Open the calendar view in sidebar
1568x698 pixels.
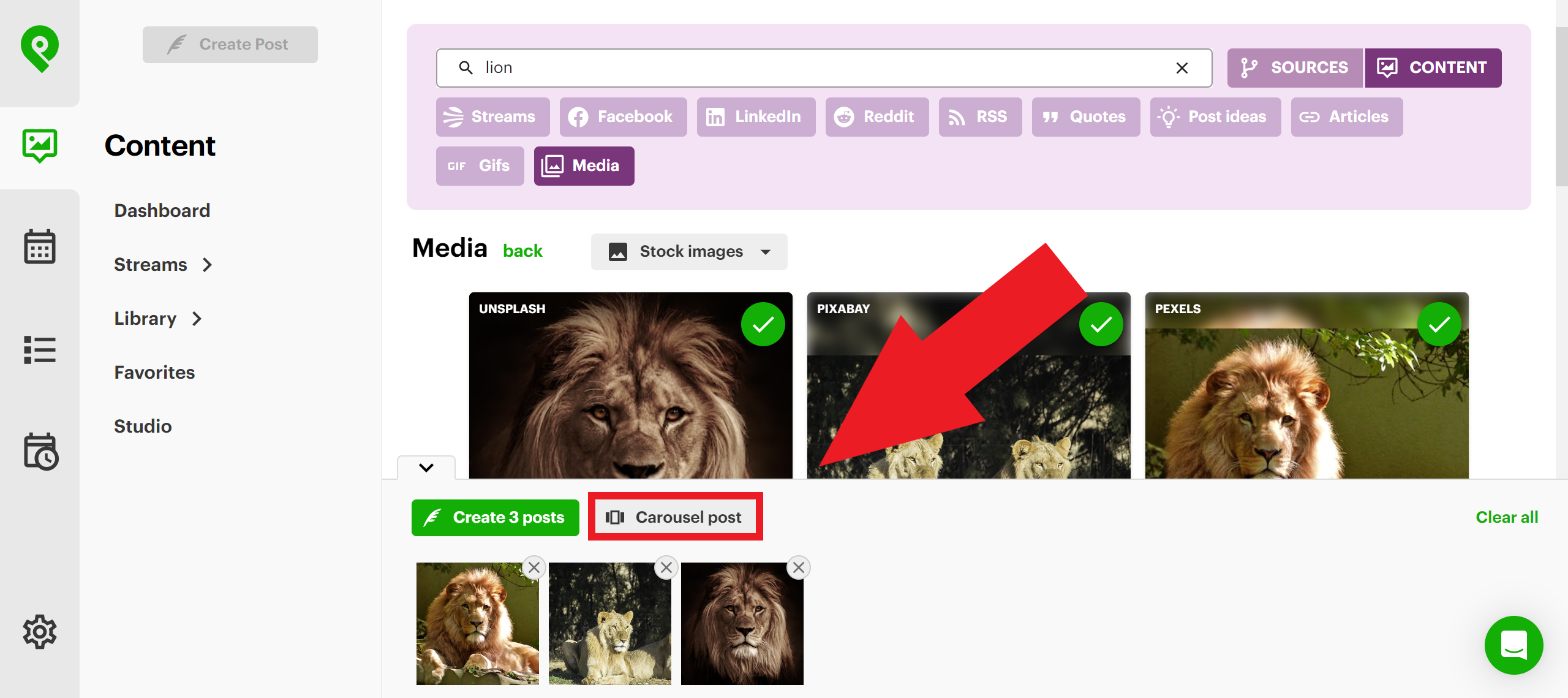pyautogui.click(x=39, y=246)
